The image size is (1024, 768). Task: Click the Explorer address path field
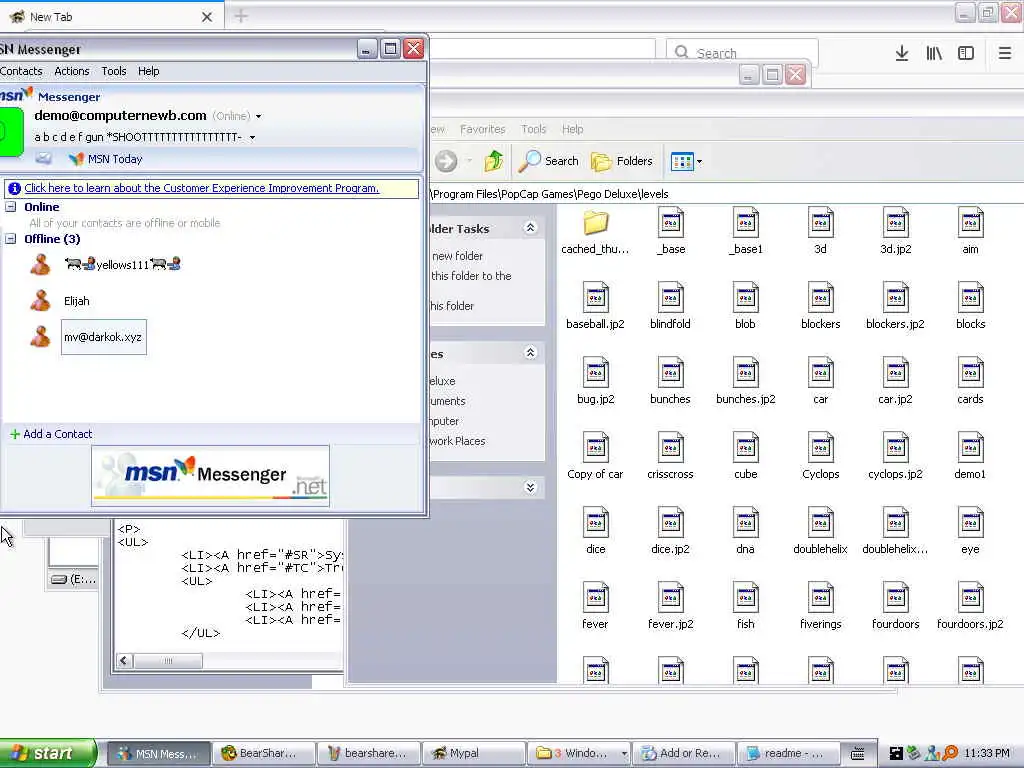pos(725,193)
